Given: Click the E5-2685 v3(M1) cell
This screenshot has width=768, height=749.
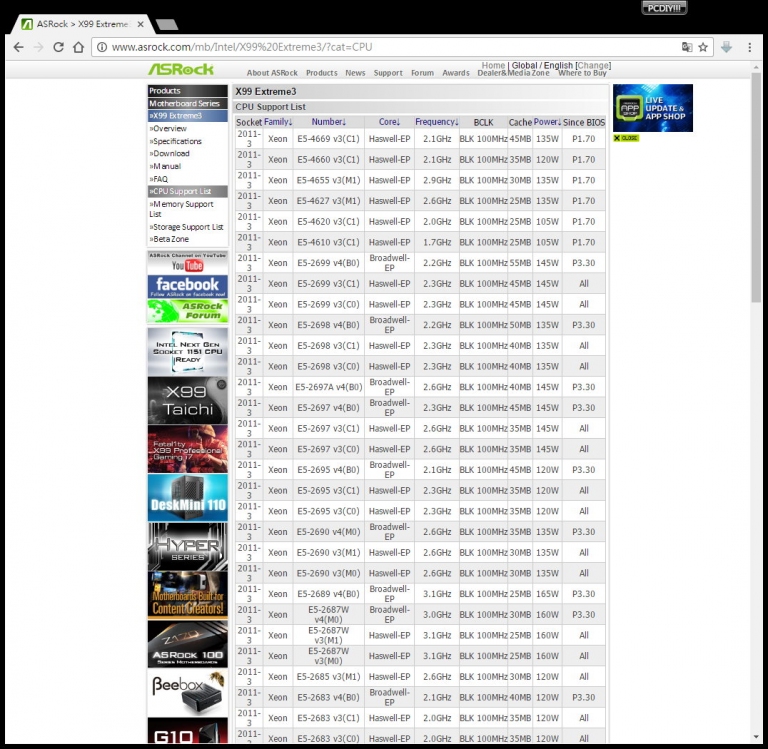Looking at the screenshot, I should pyautogui.click(x=328, y=677).
